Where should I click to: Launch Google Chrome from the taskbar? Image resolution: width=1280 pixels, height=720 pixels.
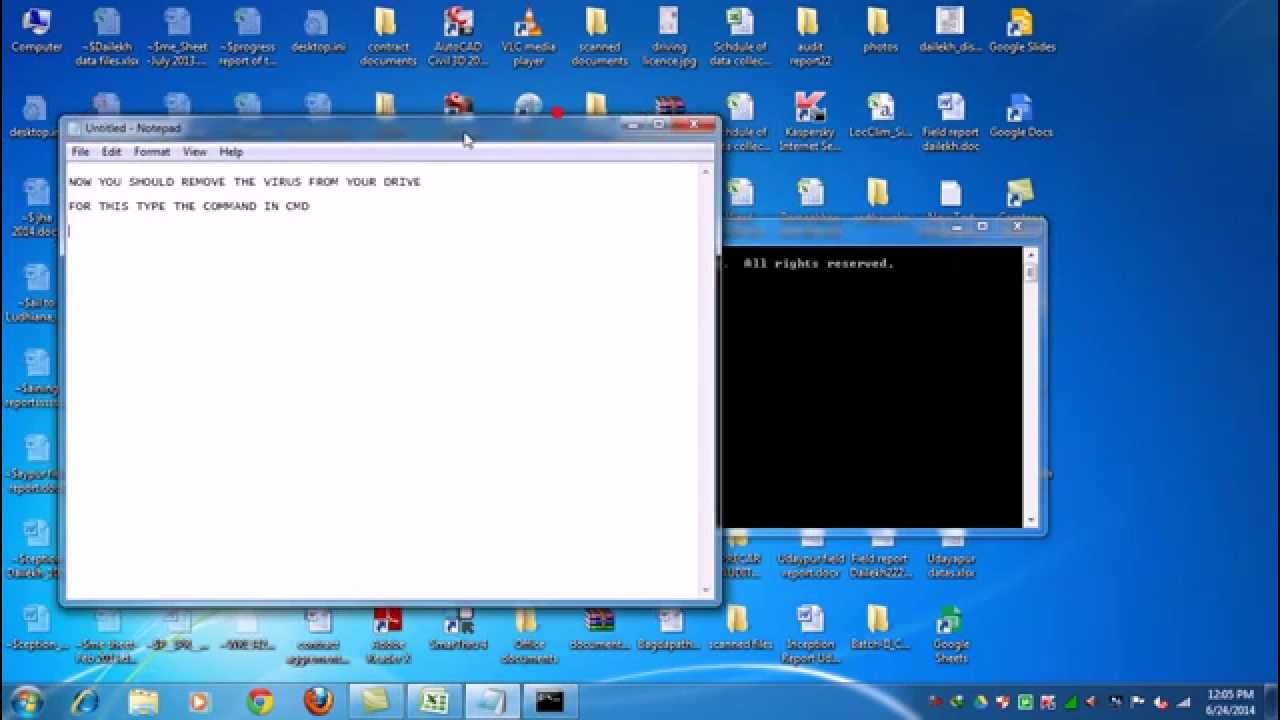260,701
